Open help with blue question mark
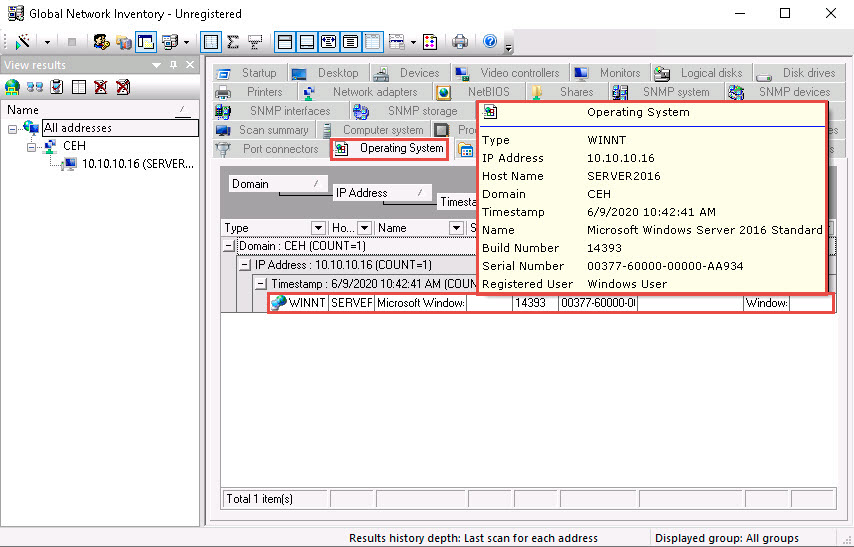 [490, 41]
